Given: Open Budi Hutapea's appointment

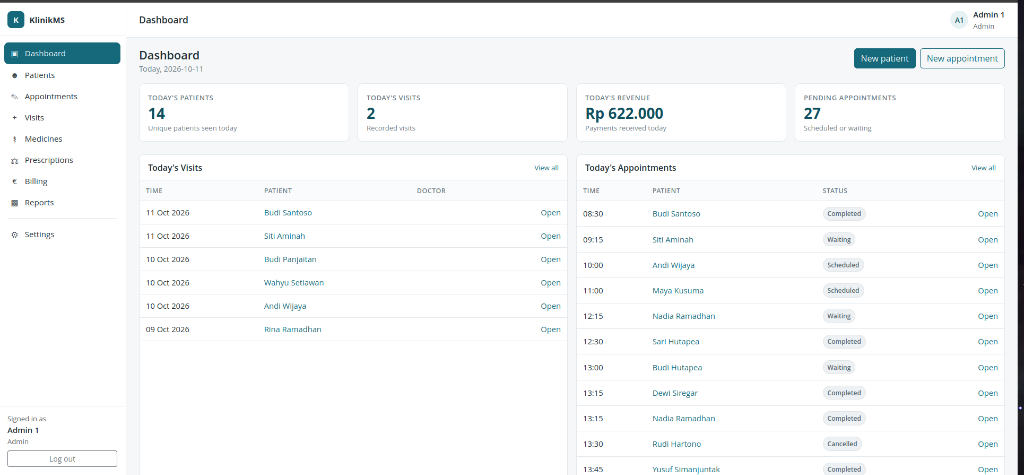Looking at the screenshot, I should click(x=987, y=368).
